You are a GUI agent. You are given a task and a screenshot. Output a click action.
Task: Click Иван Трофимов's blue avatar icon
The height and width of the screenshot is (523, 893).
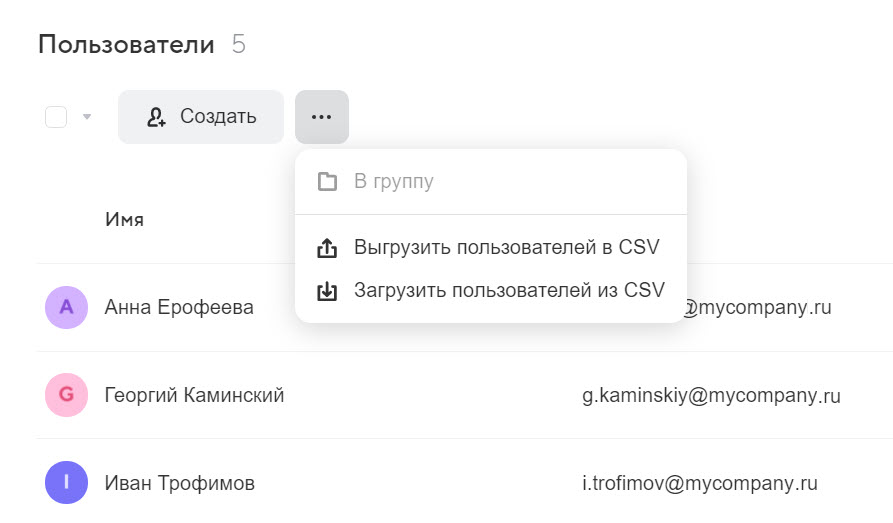pos(66,483)
